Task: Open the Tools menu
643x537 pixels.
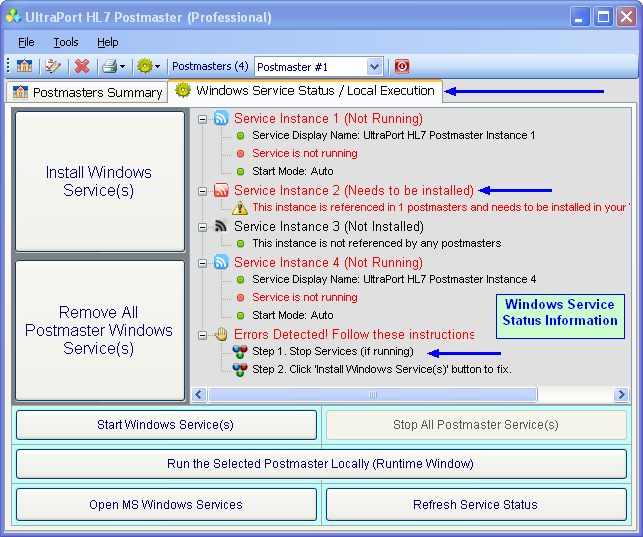Action: (x=66, y=42)
